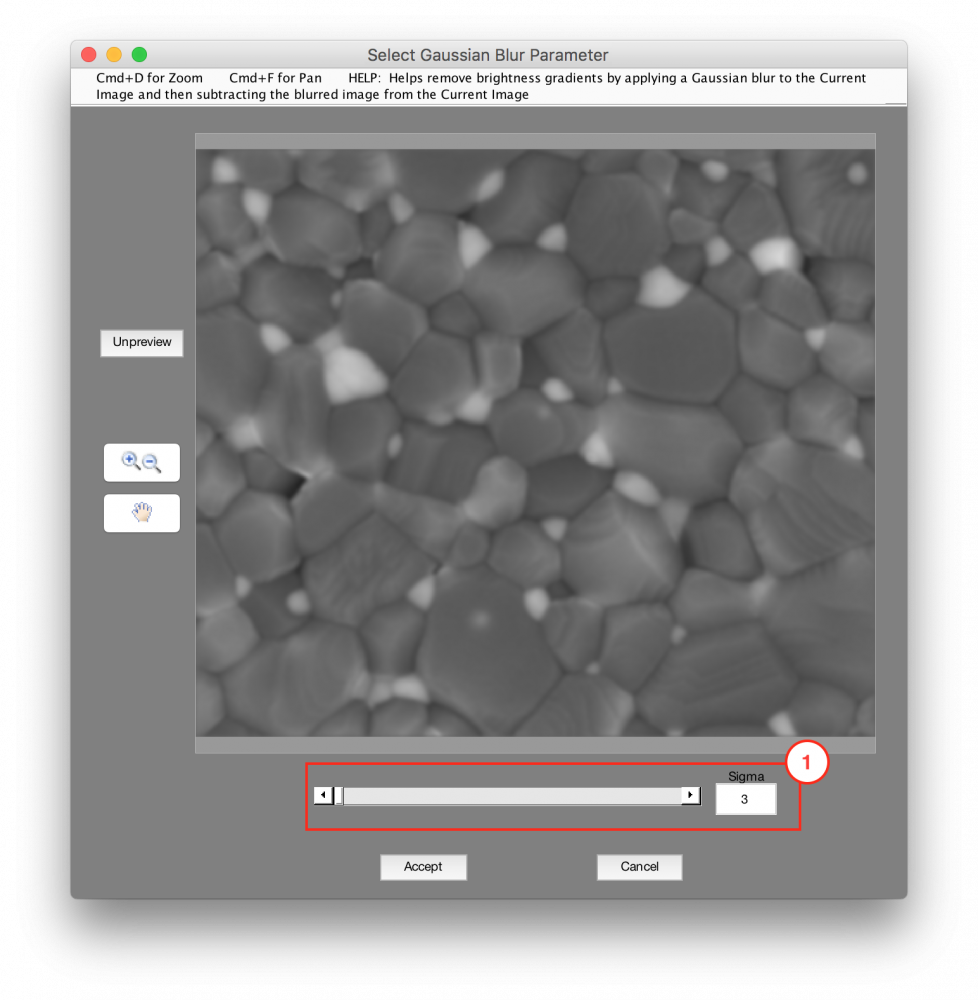Click the gray bar above the preview image
The image size is (978, 1000).
[x=535, y=141]
